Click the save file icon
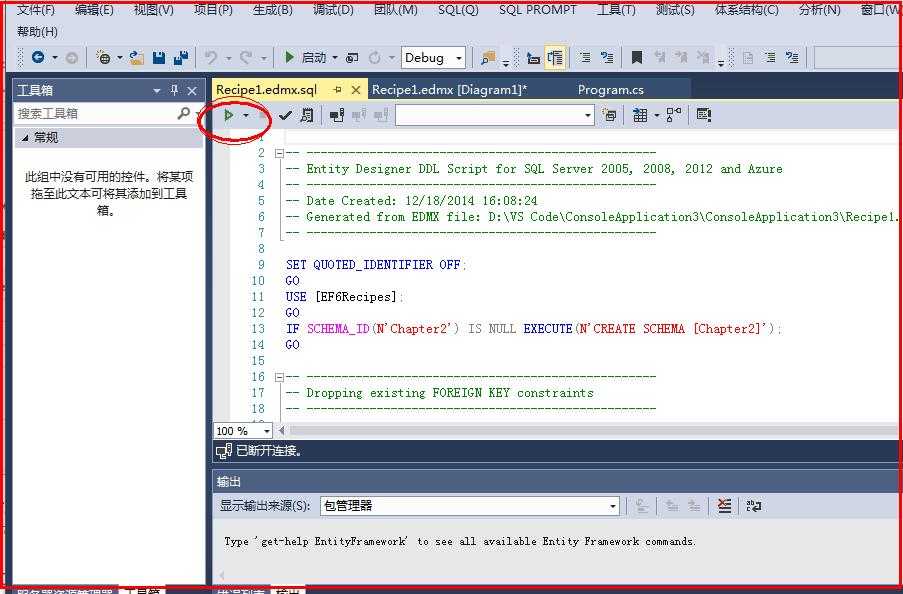The image size is (903, 594). [159, 58]
